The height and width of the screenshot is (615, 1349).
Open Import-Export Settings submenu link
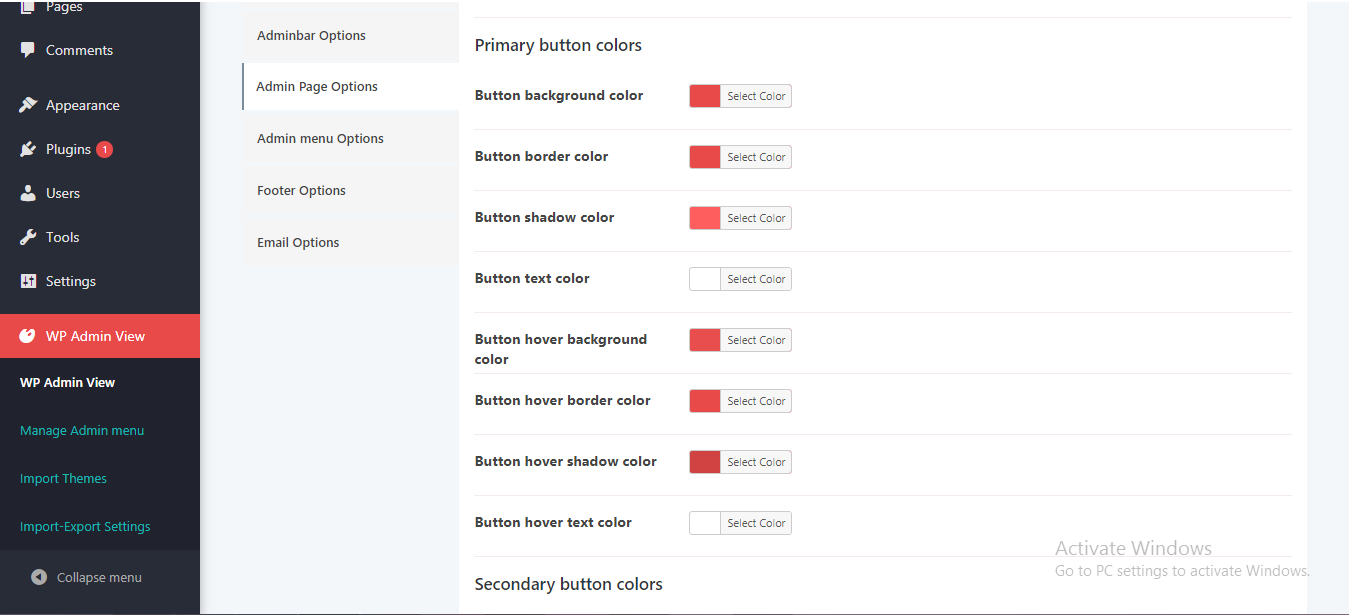pyautogui.click(x=85, y=527)
